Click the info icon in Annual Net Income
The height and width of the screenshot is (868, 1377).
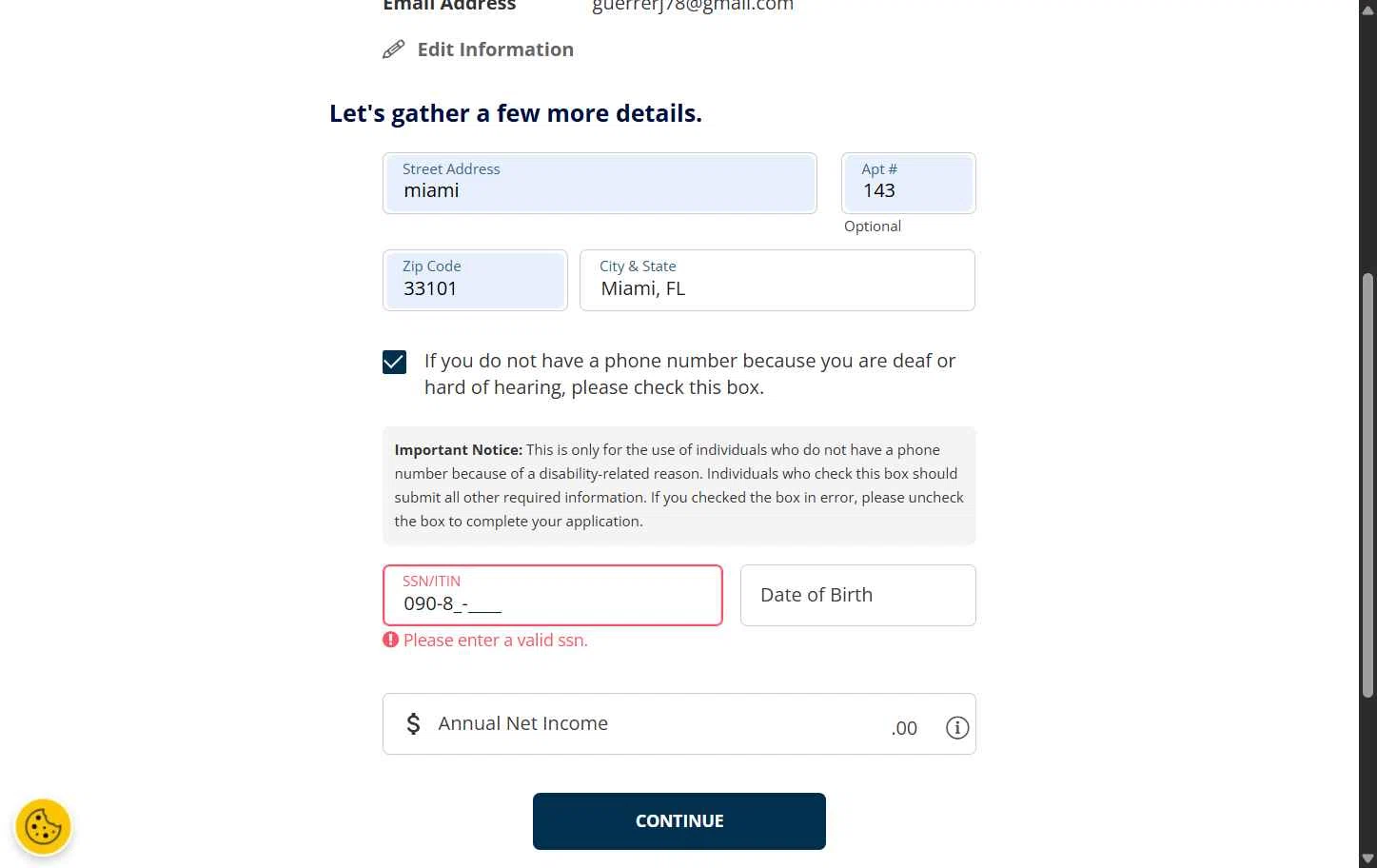957,728
